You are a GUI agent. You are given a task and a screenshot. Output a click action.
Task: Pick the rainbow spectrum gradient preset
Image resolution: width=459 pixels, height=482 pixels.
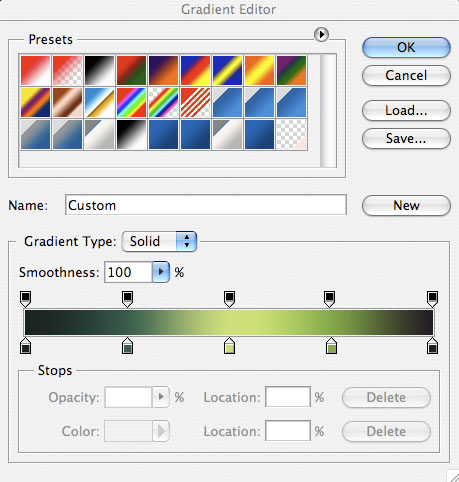[131, 102]
